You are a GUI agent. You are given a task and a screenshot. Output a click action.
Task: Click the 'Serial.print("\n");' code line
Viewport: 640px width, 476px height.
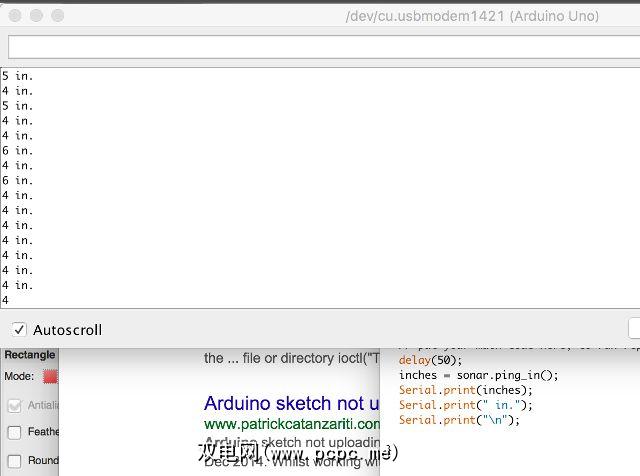coord(459,420)
